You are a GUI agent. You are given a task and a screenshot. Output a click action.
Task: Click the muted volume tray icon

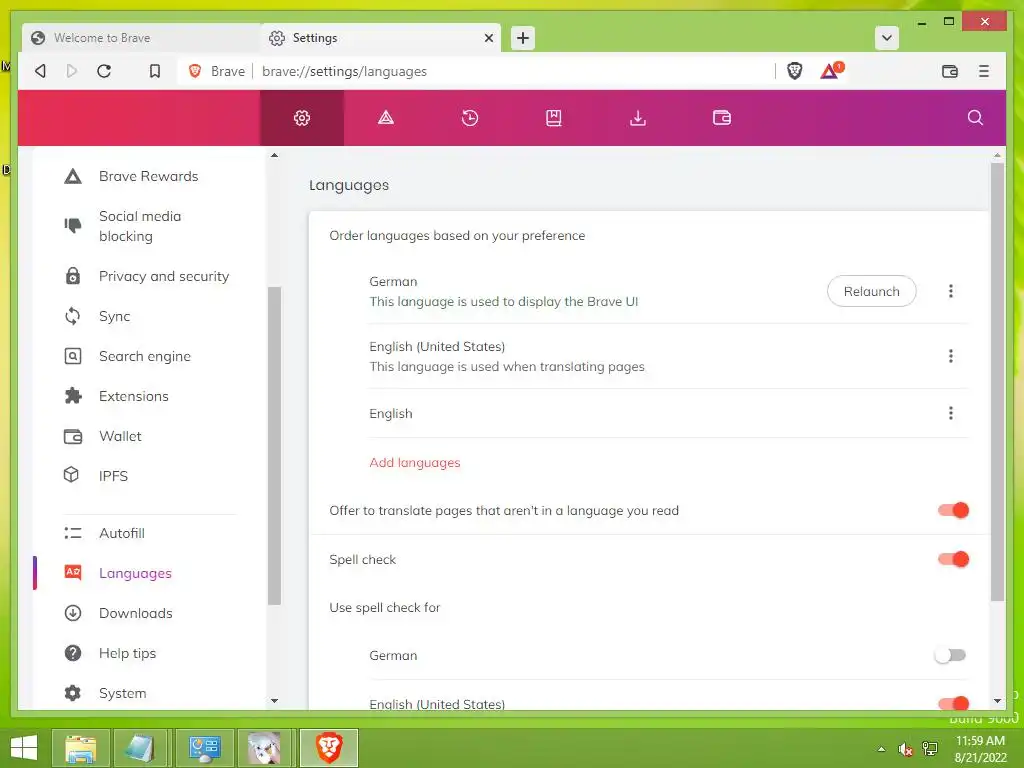click(x=905, y=749)
